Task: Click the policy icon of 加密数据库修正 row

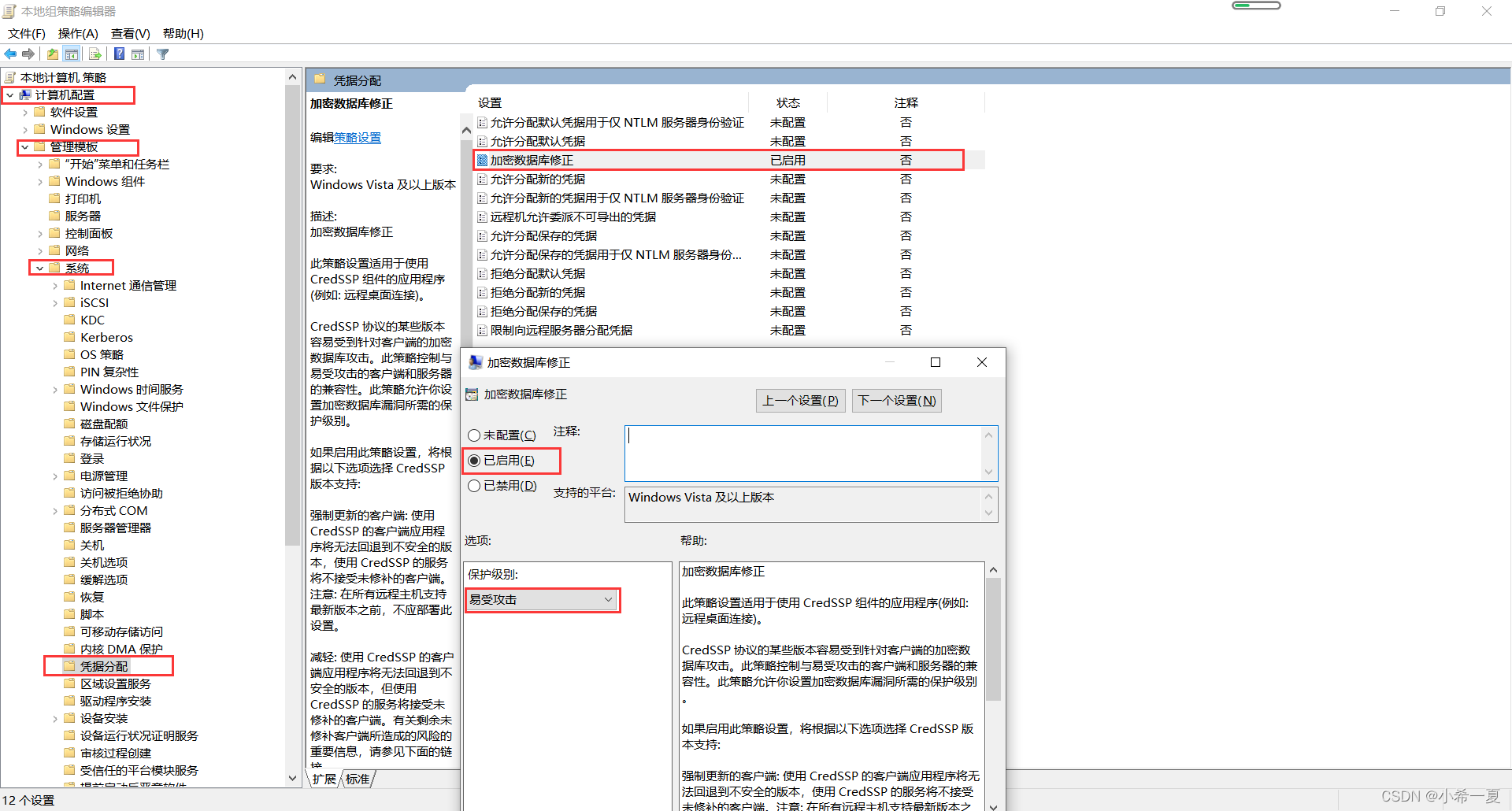Action: point(482,160)
